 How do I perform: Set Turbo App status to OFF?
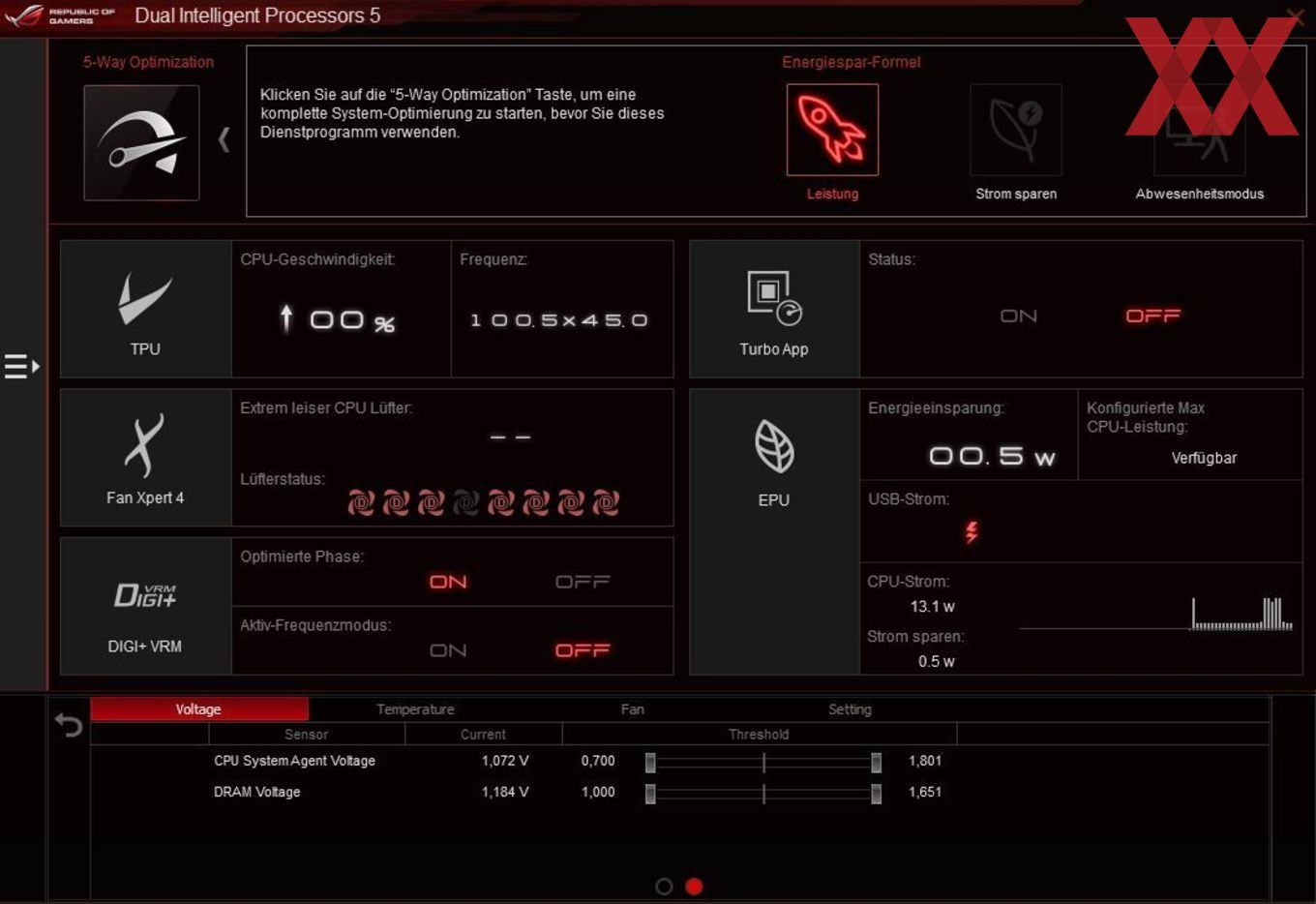pos(1152,316)
